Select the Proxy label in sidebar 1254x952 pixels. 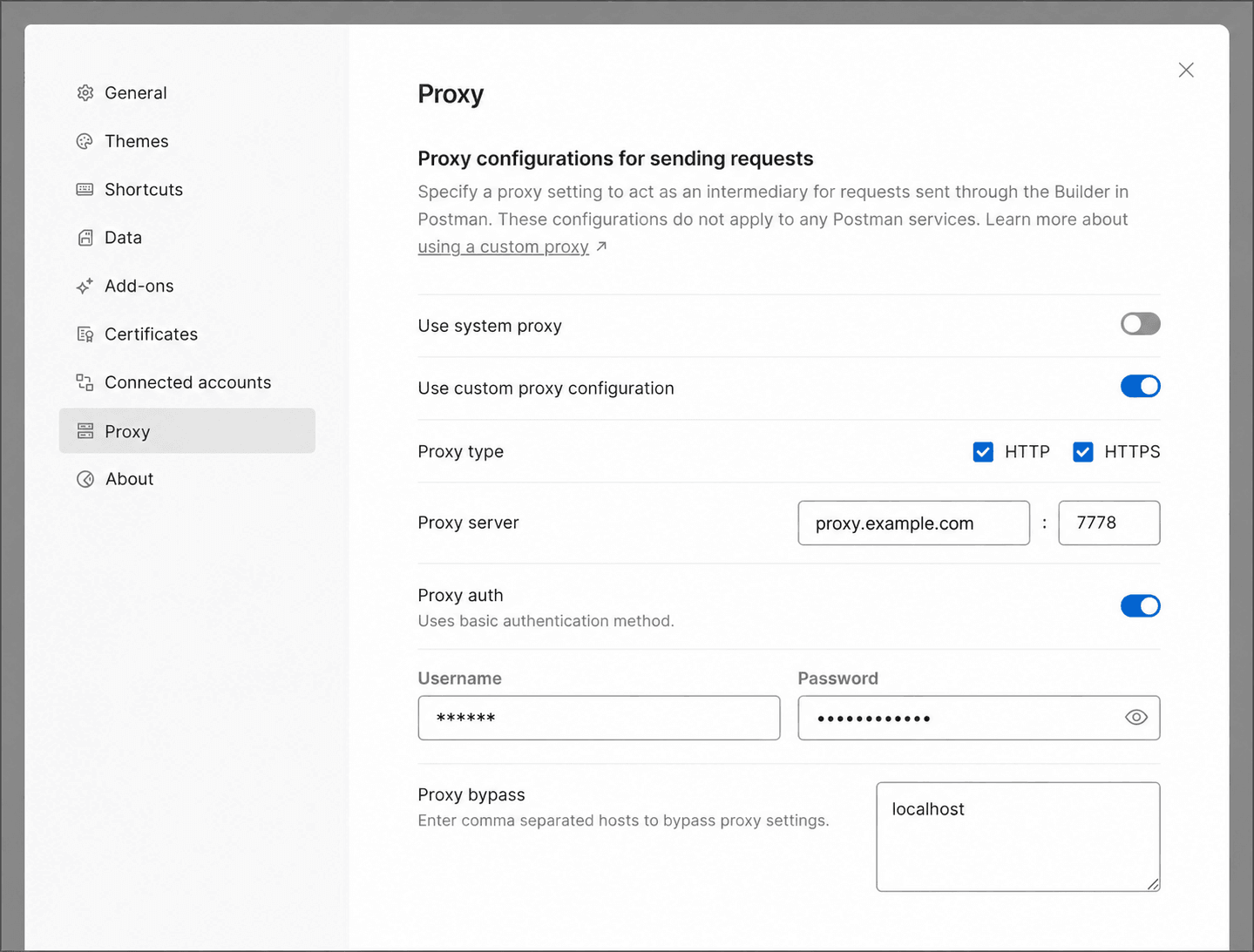tap(127, 431)
